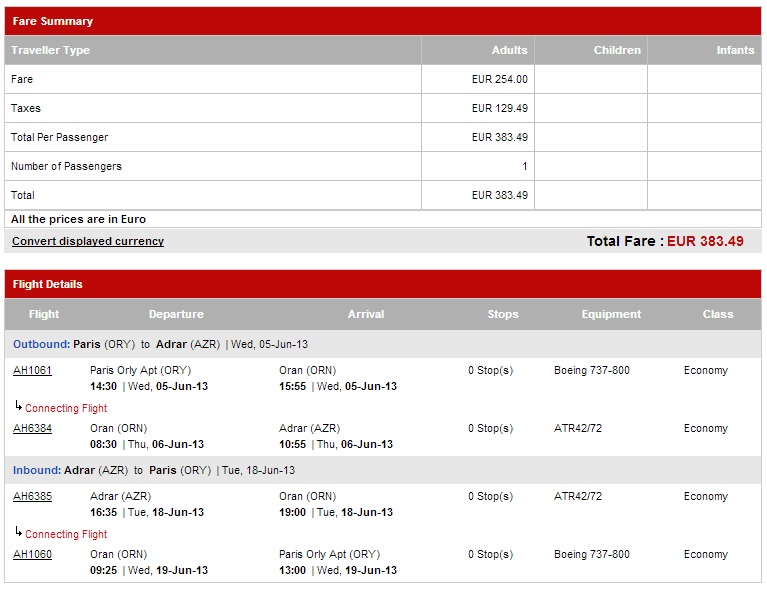
Task: Click the Equipment column header
Action: [611, 314]
